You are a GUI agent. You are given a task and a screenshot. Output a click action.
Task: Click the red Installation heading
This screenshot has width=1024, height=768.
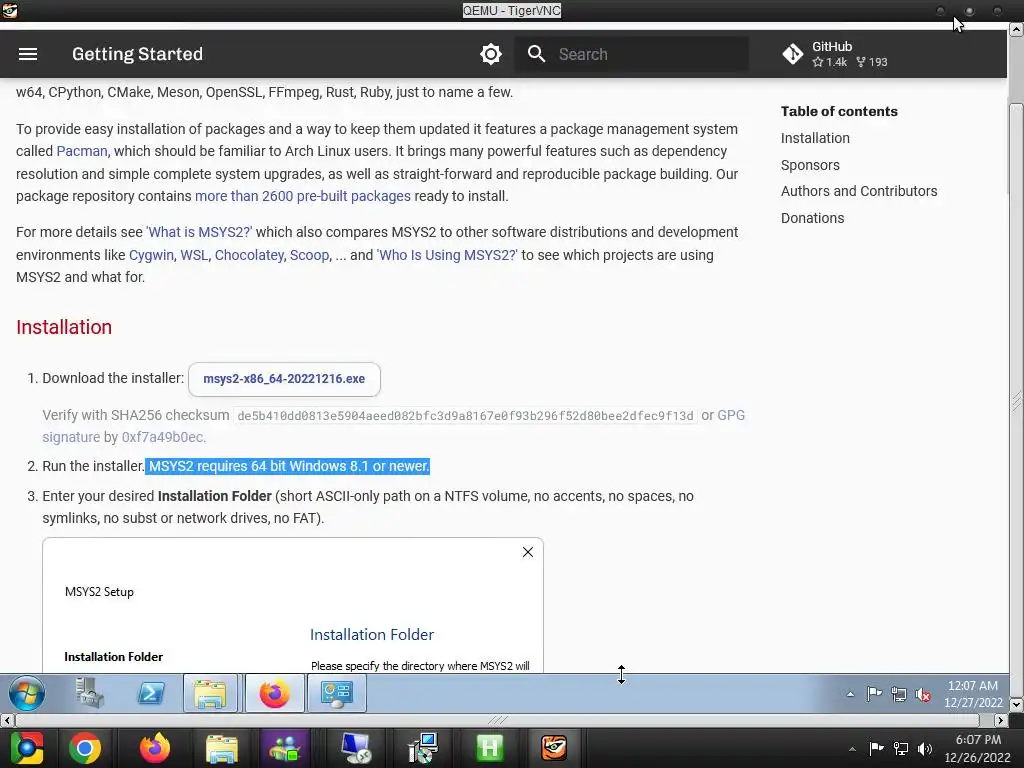(64, 327)
